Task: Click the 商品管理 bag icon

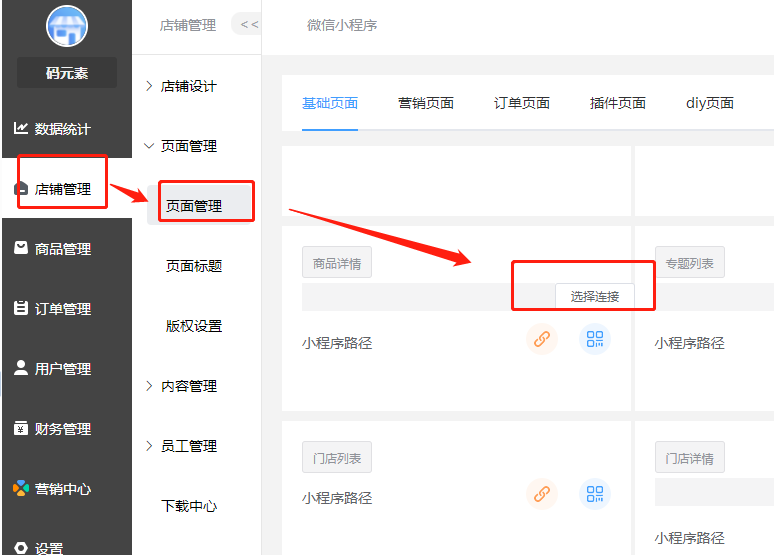Action: coord(20,248)
